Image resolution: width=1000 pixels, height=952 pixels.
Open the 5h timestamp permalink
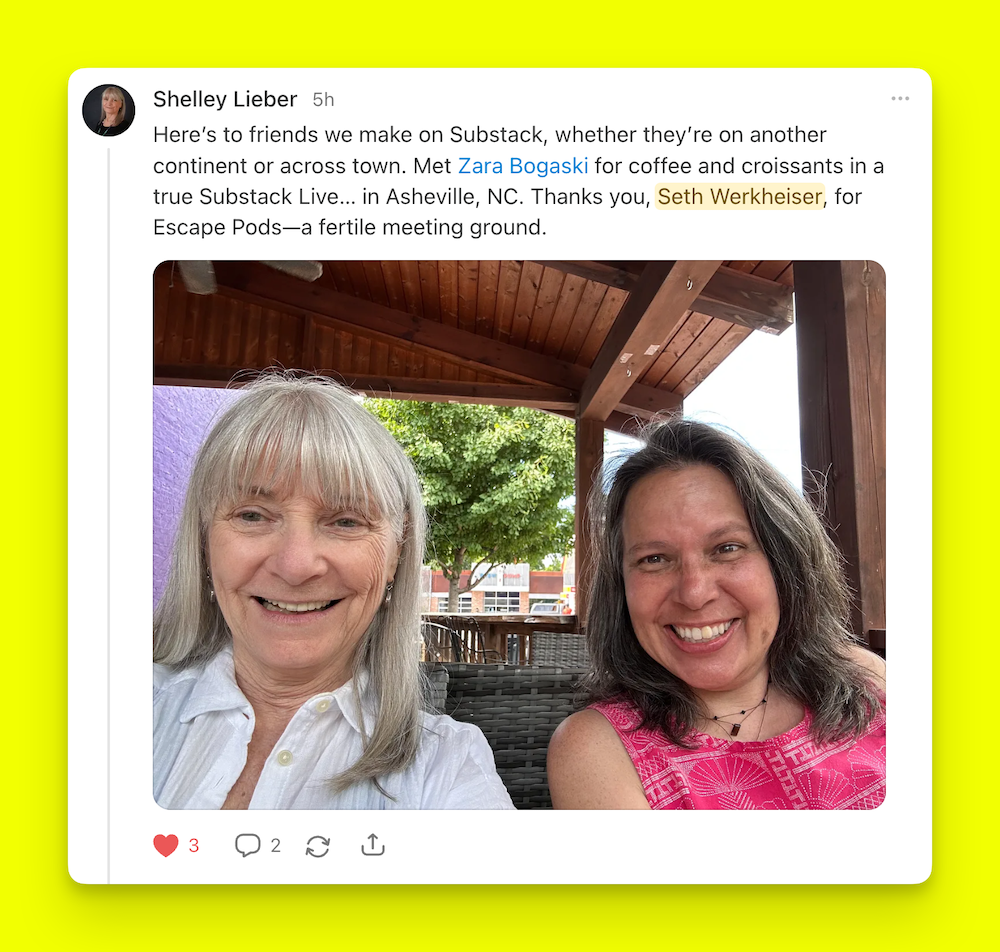(323, 99)
